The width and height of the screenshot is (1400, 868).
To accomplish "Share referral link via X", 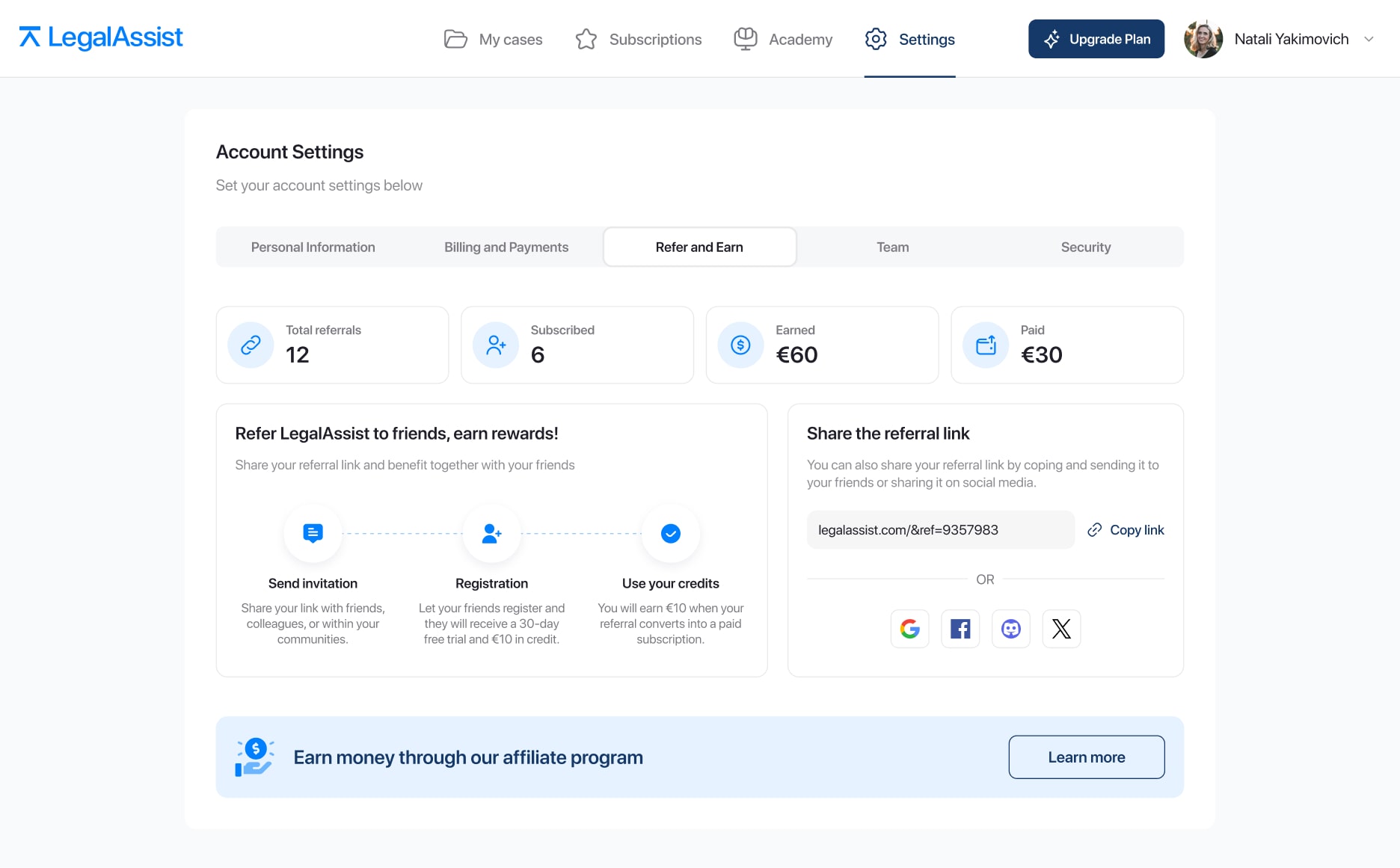I will point(1061,629).
